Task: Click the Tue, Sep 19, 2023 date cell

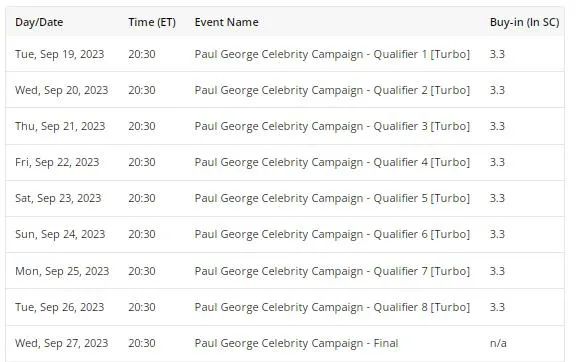Action: point(60,54)
